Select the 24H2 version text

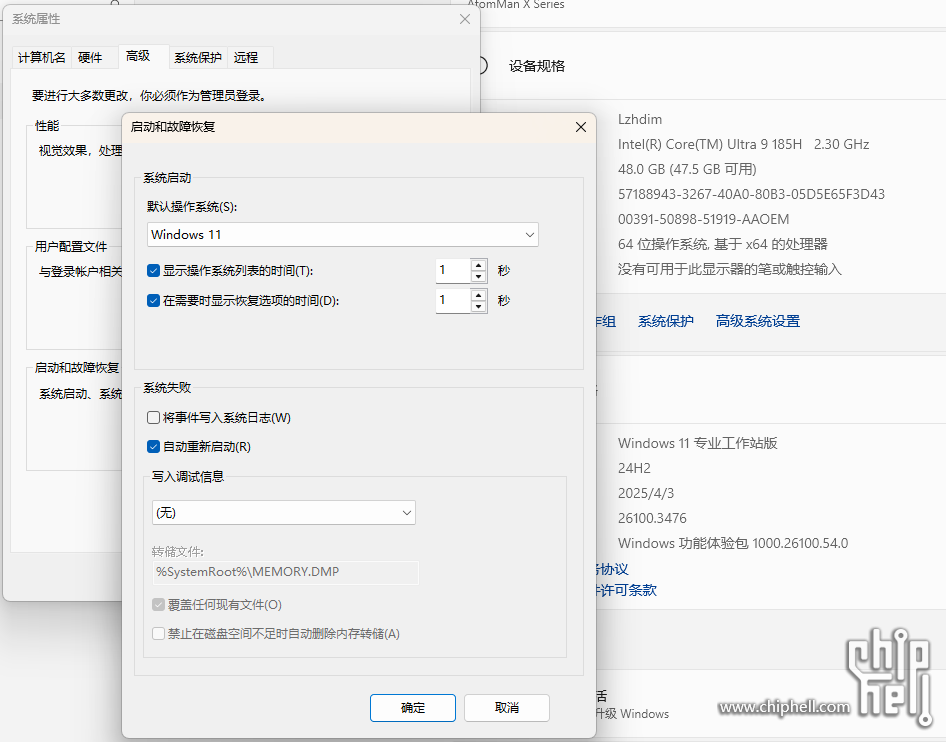[634, 468]
